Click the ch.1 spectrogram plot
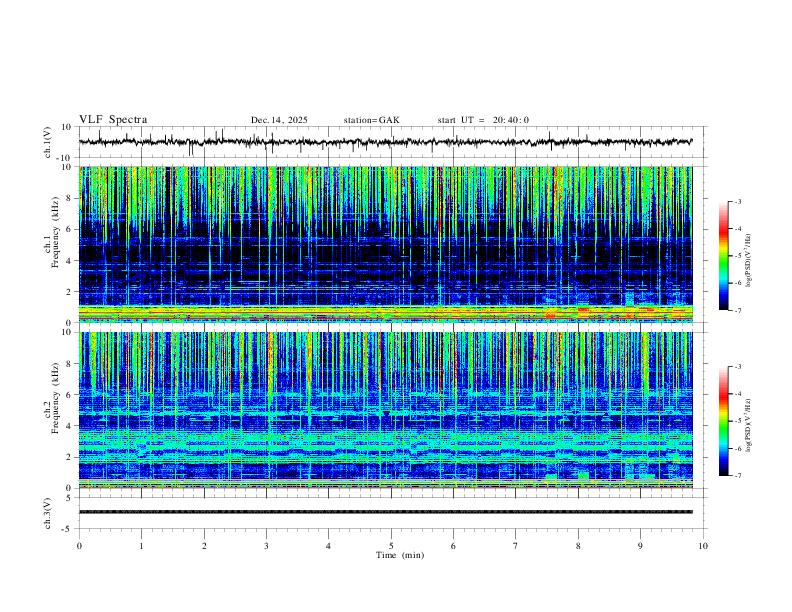Screen dimensions: 792x612 click(386, 244)
